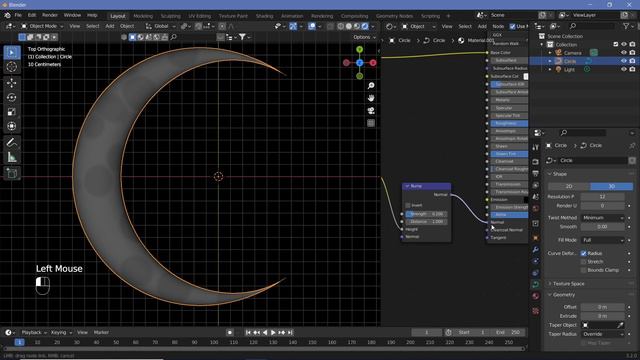Toggle camera view icon in viewport

[371, 111]
